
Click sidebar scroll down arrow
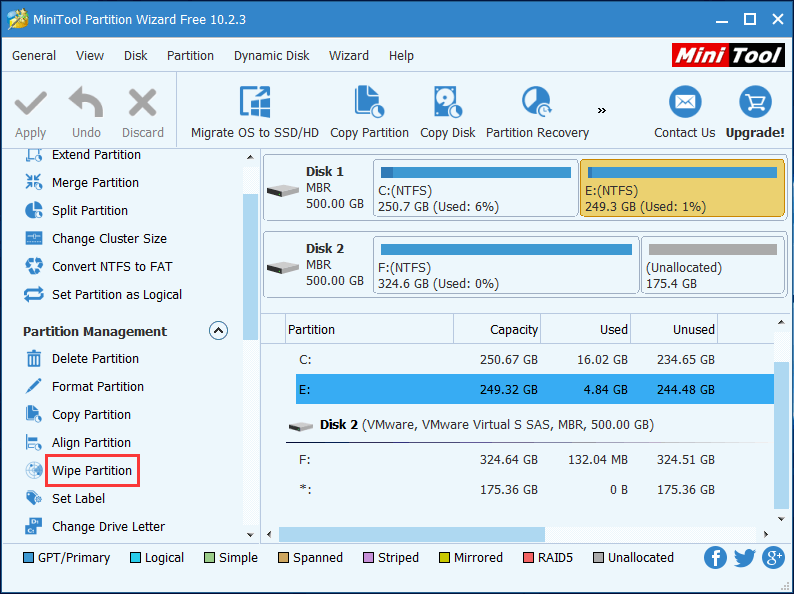click(x=250, y=534)
